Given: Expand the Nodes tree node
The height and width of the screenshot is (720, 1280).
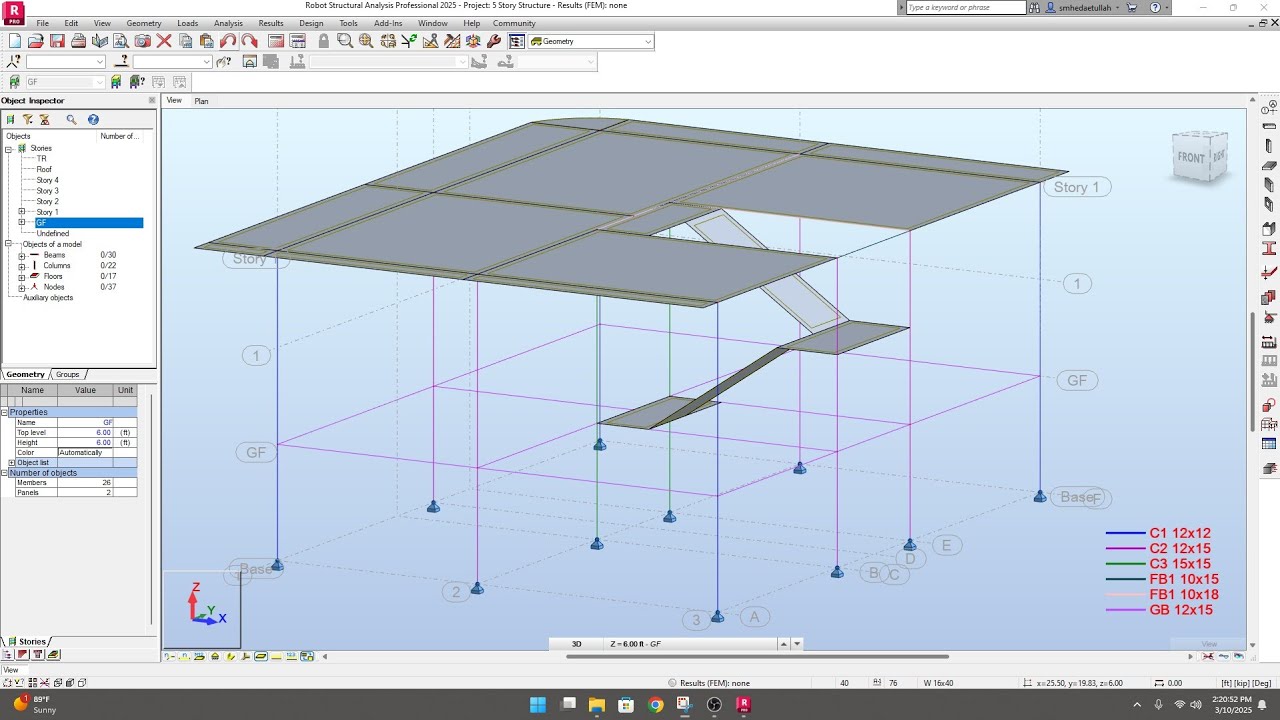Looking at the screenshot, I should tap(22, 287).
